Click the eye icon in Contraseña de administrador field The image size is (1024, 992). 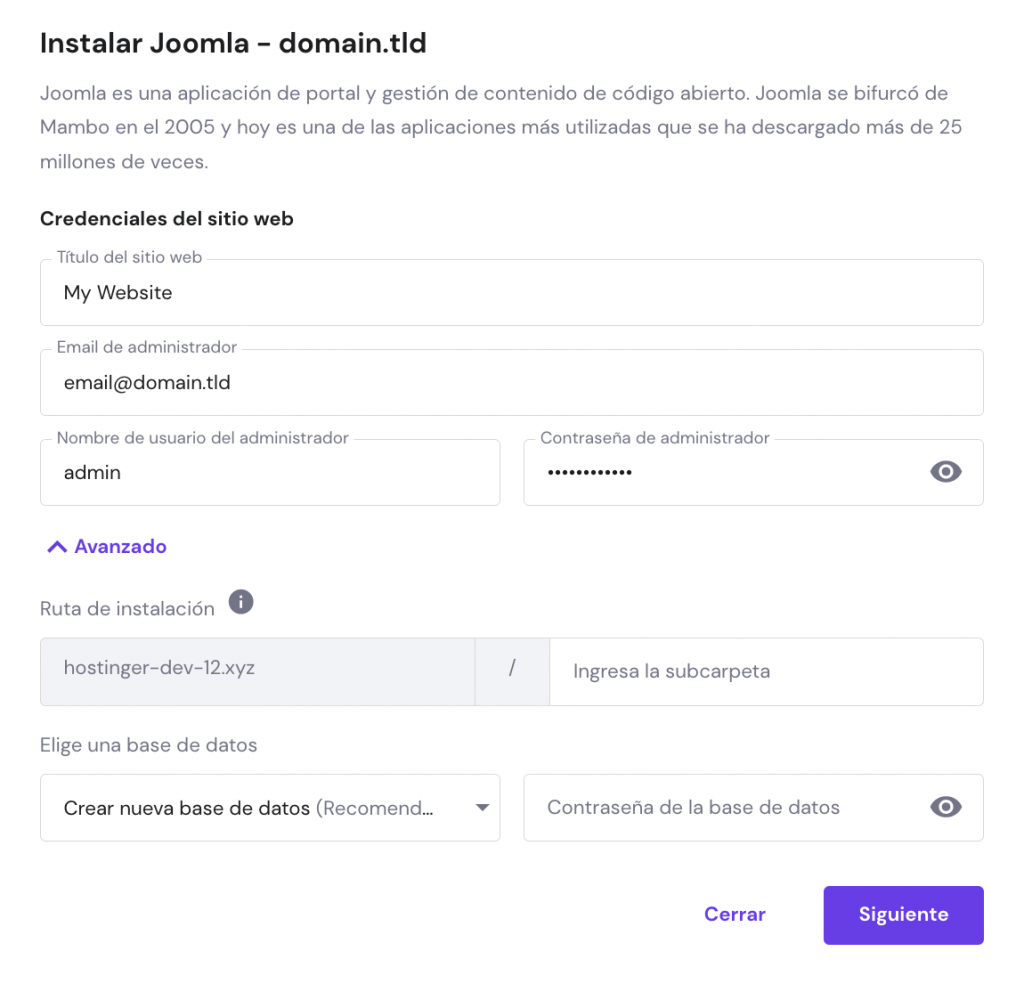(x=945, y=471)
